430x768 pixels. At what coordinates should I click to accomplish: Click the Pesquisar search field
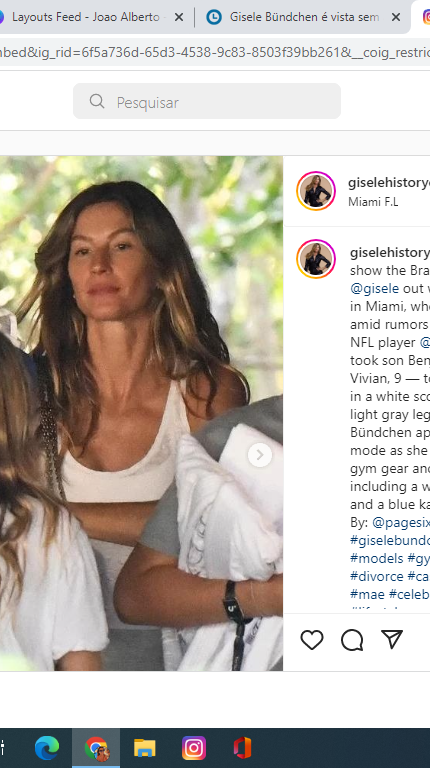[207, 101]
